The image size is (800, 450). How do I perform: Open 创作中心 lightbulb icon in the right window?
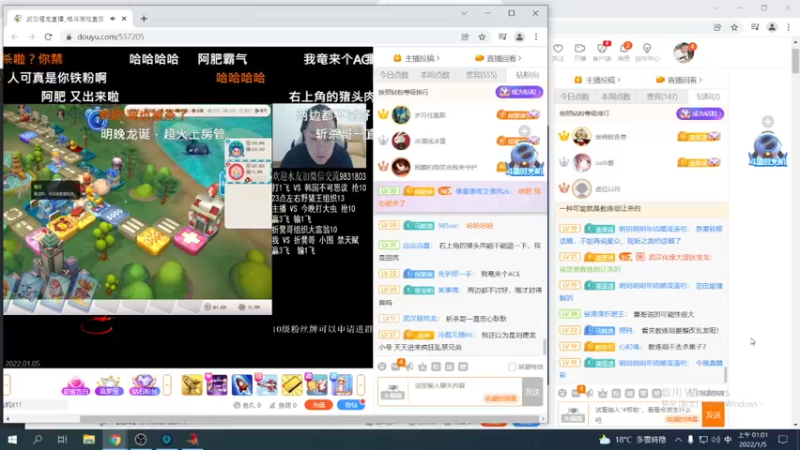tap(646, 49)
